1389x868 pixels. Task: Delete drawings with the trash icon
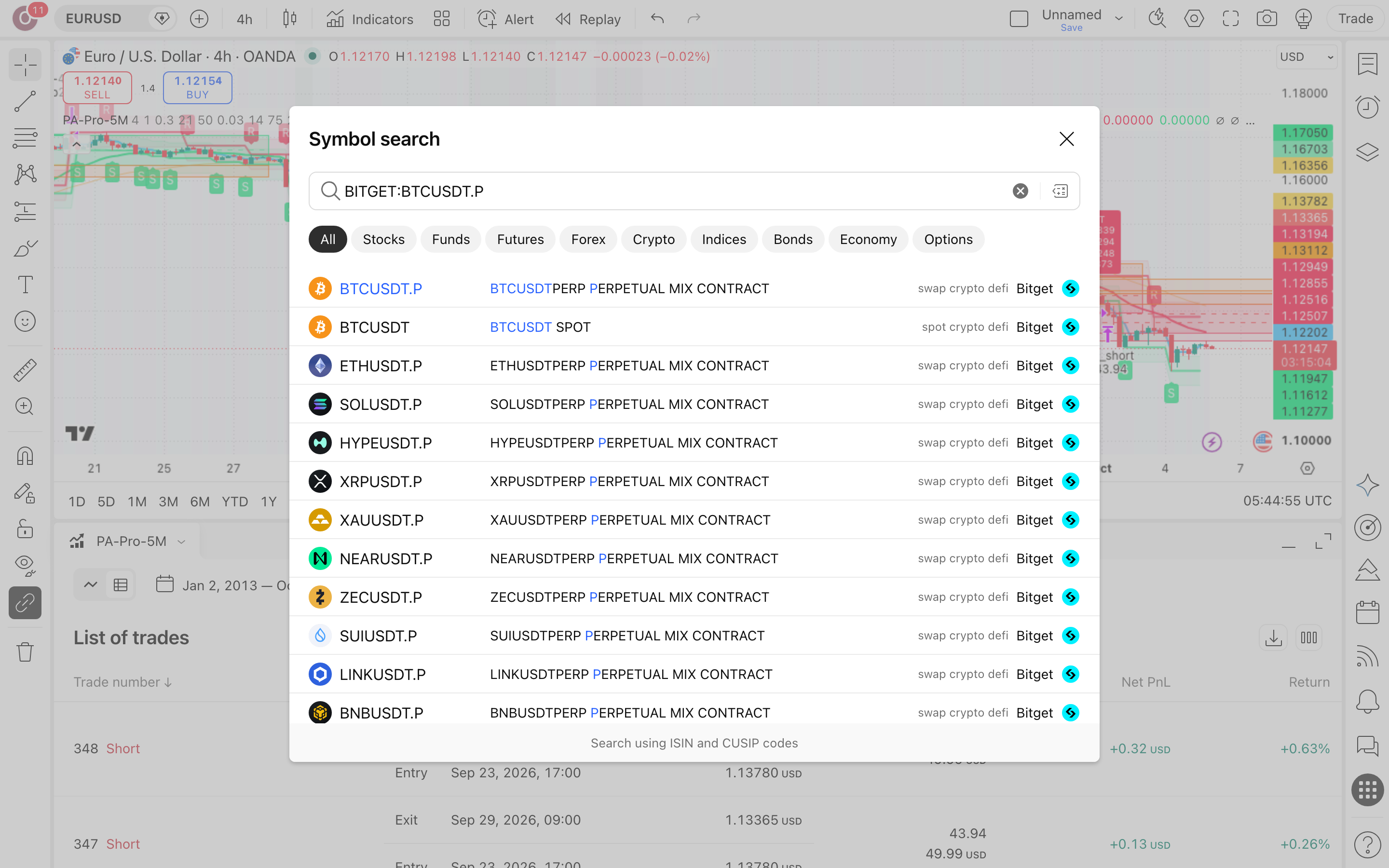pyautogui.click(x=25, y=652)
